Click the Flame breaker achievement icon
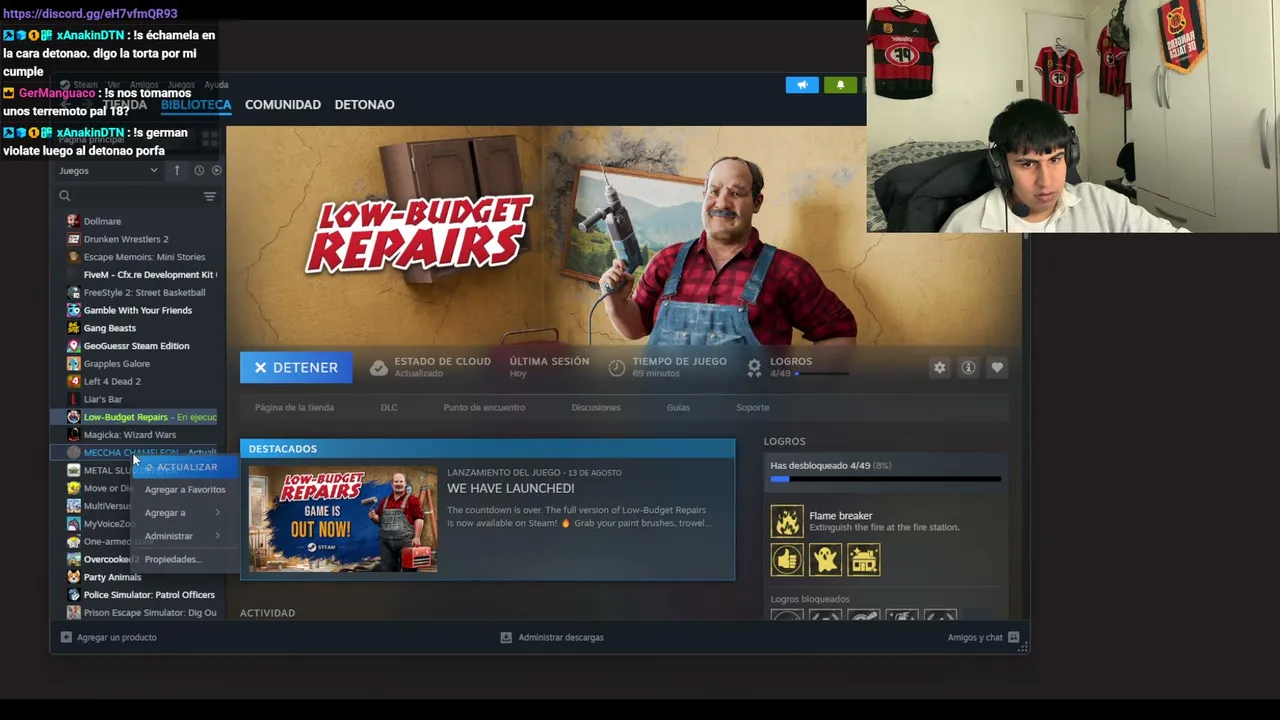This screenshot has height=720, width=1280. [x=787, y=521]
